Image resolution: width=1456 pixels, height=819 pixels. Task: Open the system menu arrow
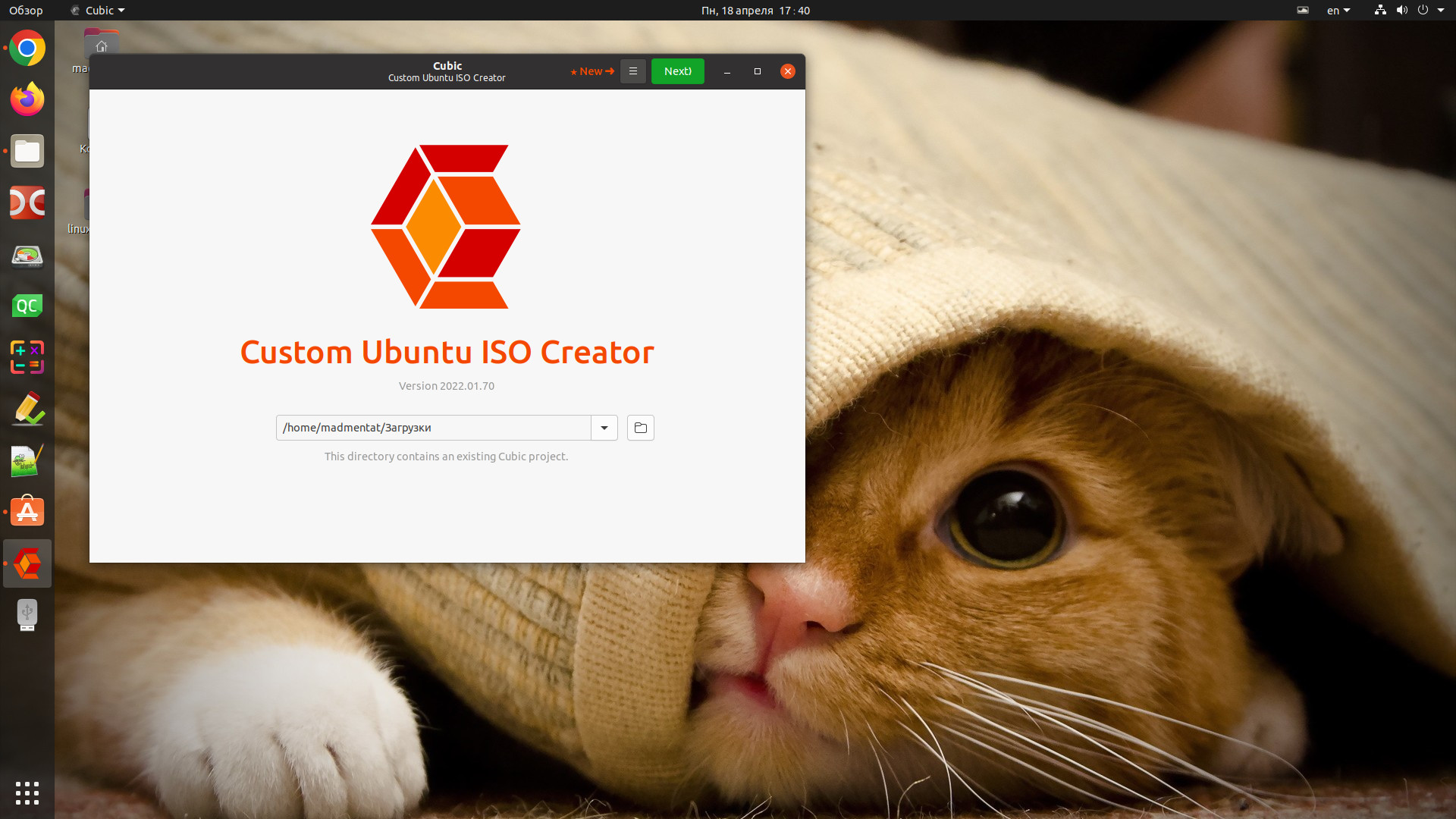click(x=1441, y=11)
